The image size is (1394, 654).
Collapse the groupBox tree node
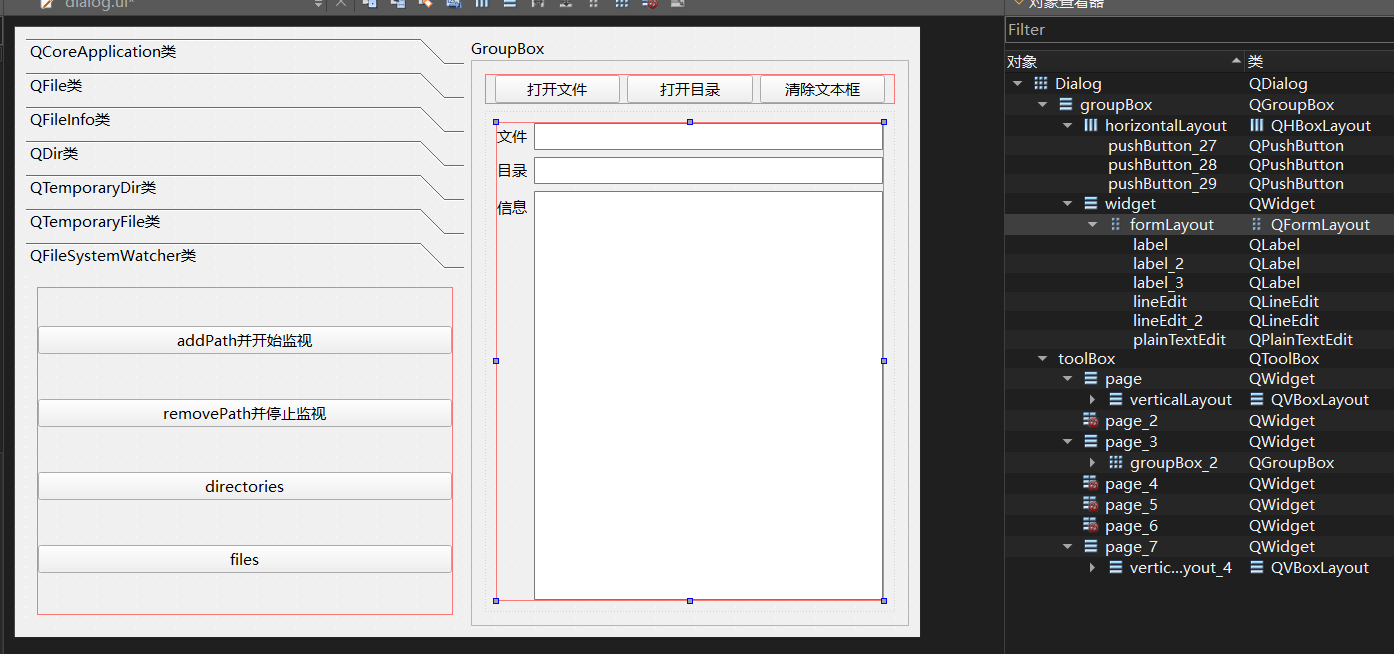1043,105
